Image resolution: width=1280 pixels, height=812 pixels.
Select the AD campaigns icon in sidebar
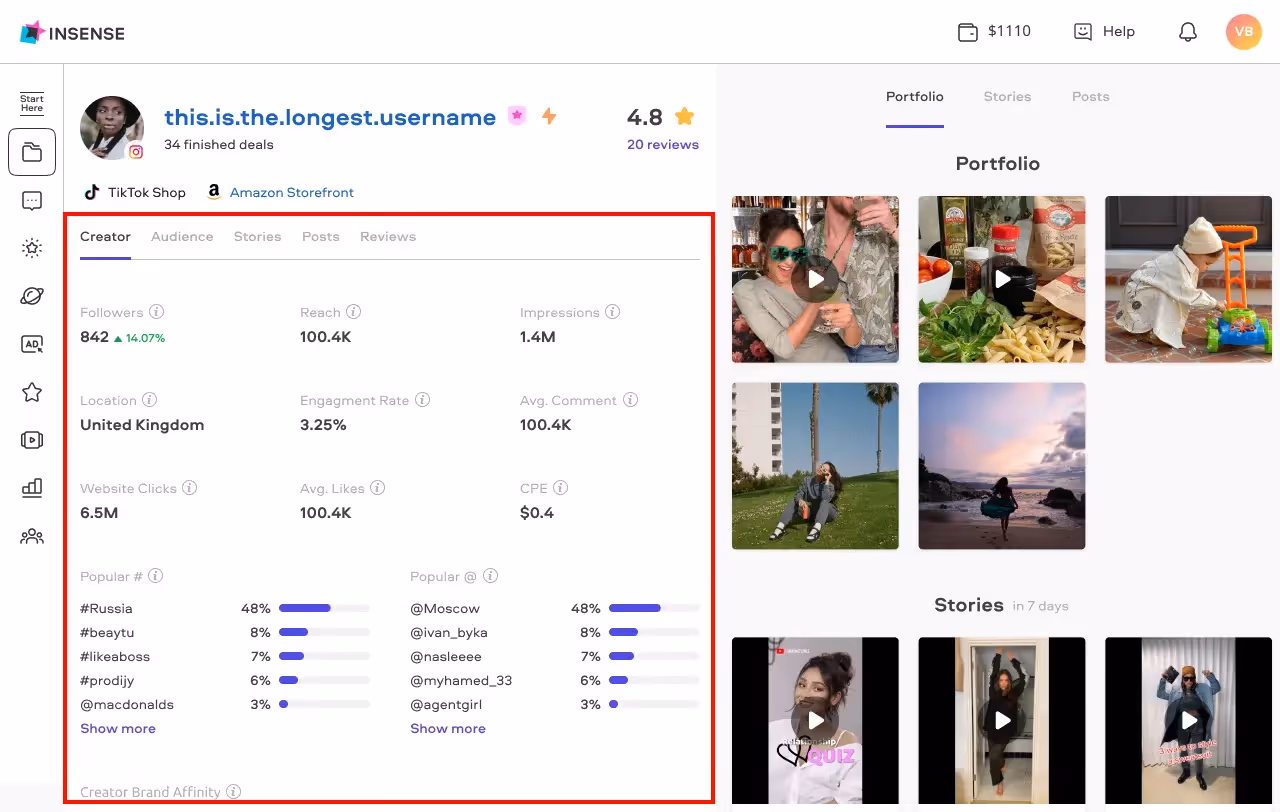tap(31, 344)
